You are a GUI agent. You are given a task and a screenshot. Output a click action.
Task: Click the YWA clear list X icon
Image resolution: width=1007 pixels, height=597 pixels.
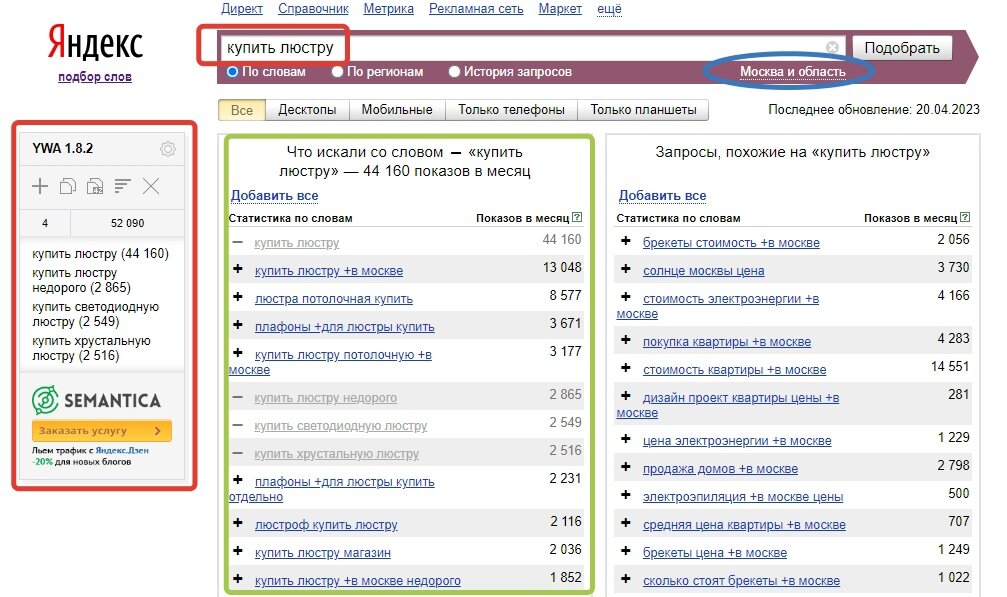(151, 186)
